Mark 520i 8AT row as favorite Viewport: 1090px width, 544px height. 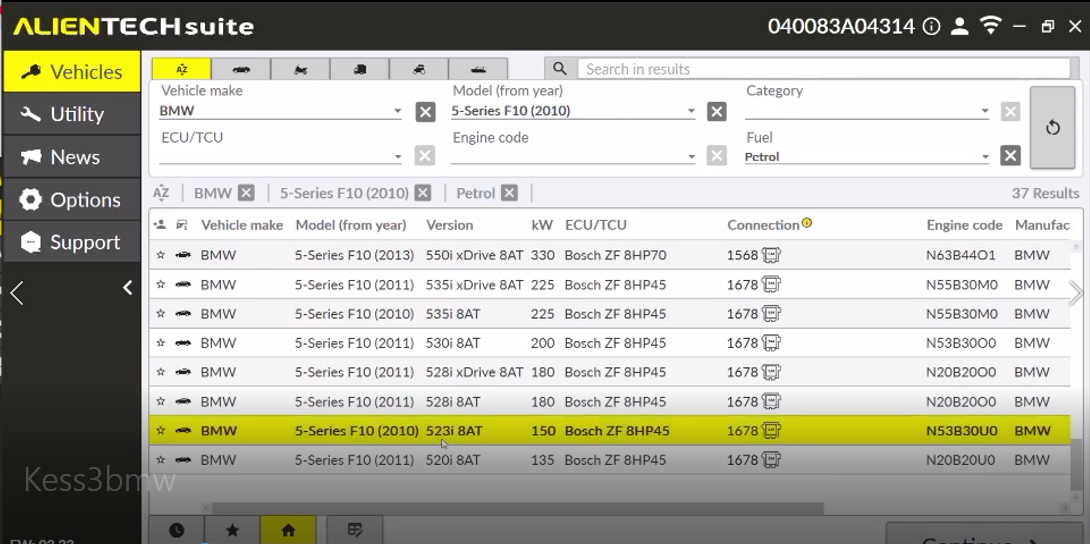tap(160, 461)
